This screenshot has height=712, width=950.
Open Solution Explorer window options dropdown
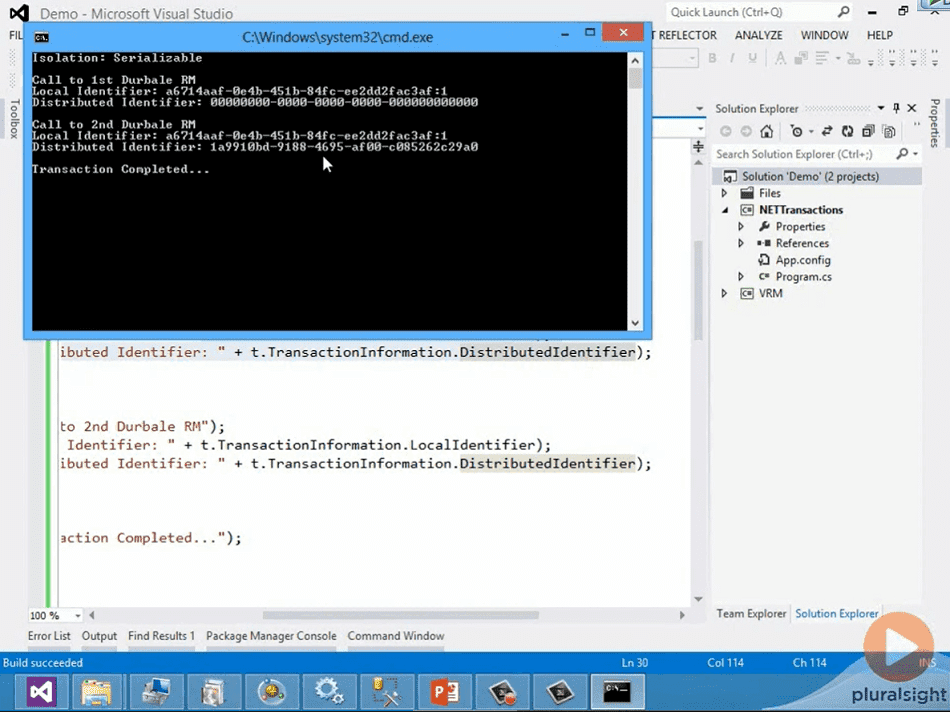pos(880,108)
